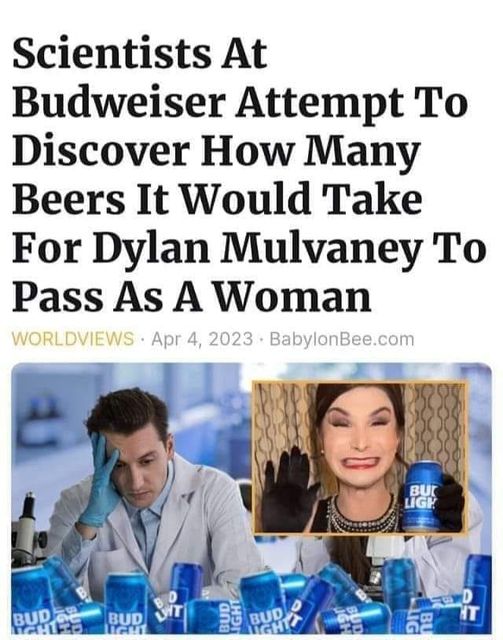Image resolution: width=503 pixels, height=640 pixels.
Task: Open the article via its headline
Action: coord(249,176)
